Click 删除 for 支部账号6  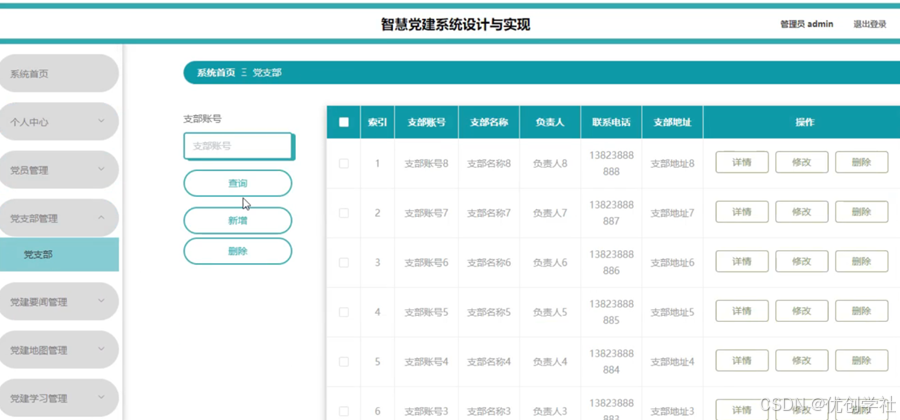[x=862, y=262]
